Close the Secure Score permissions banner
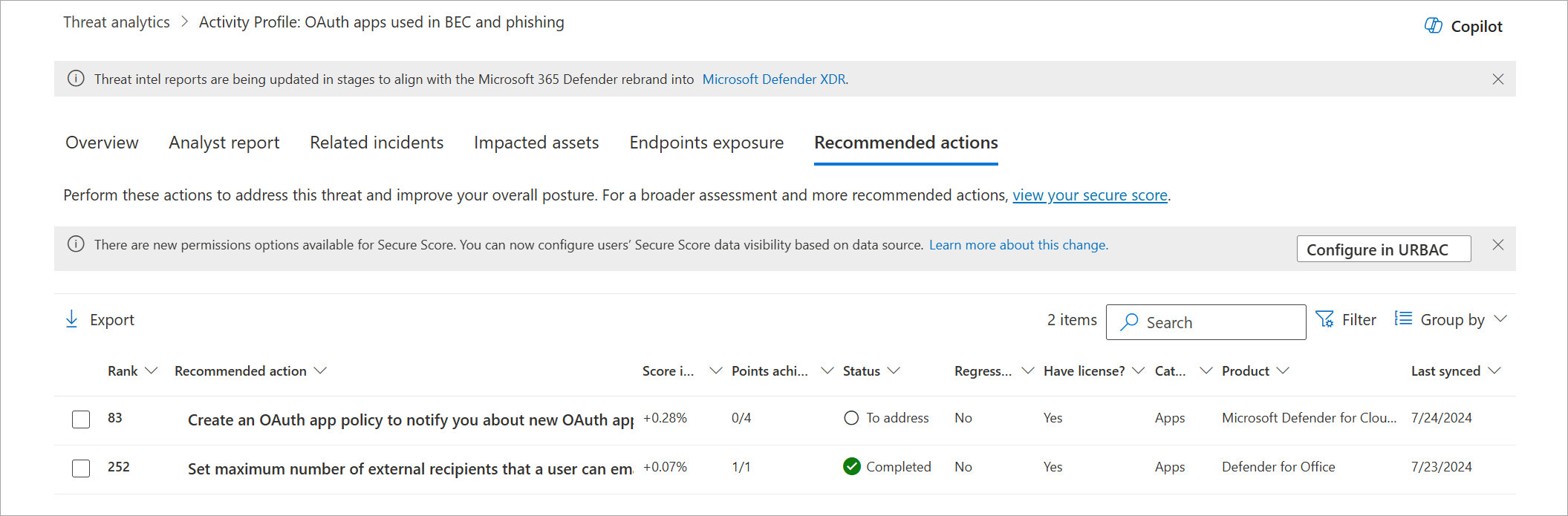 point(1497,245)
